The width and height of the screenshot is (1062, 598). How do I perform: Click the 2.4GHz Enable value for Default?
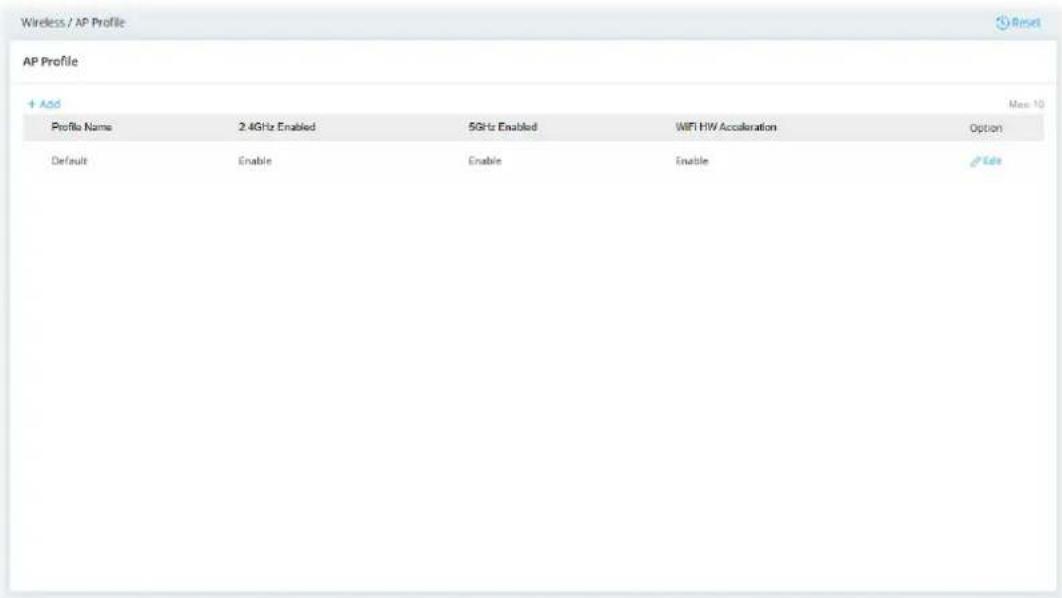(x=255, y=161)
